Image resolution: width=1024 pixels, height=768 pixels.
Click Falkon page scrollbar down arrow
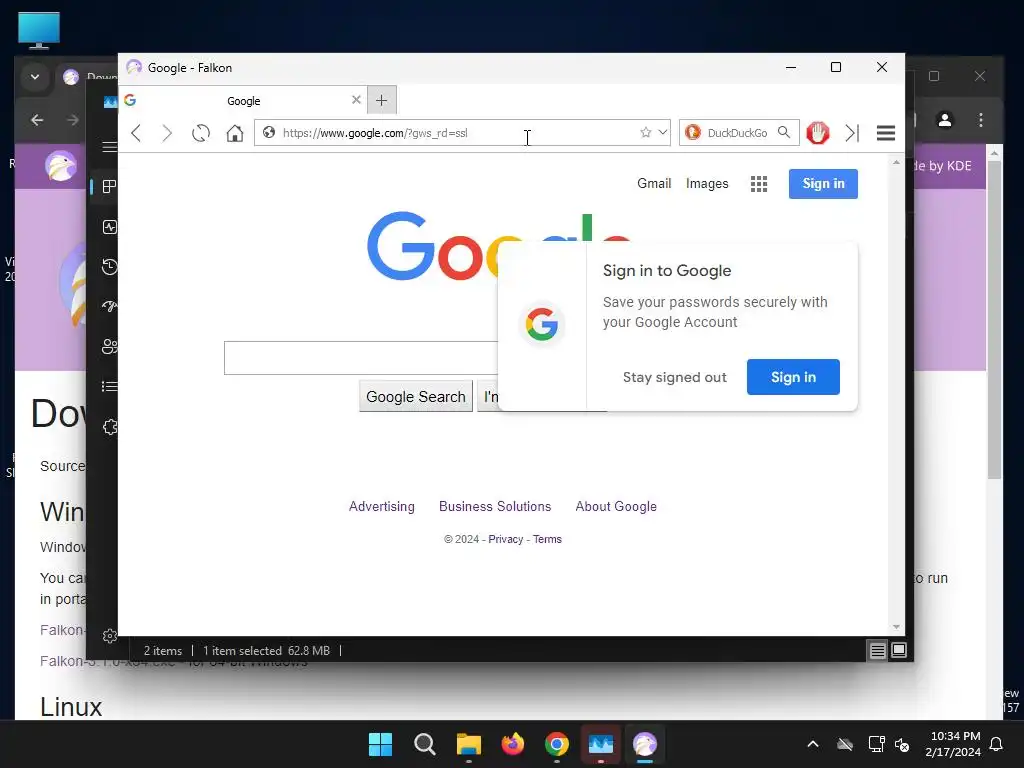pos(896,627)
